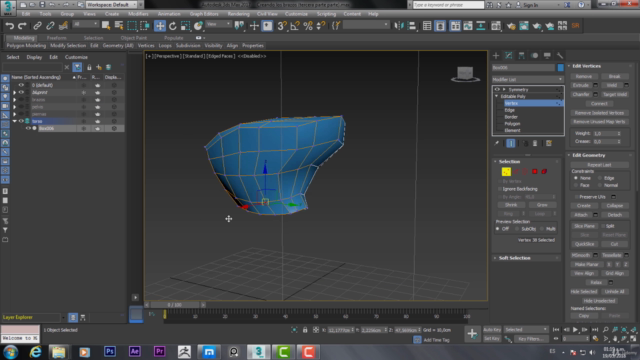Open the Workspace Default dropdown
Viewport: 640px width, 360px height.
(x=111, y=4)
